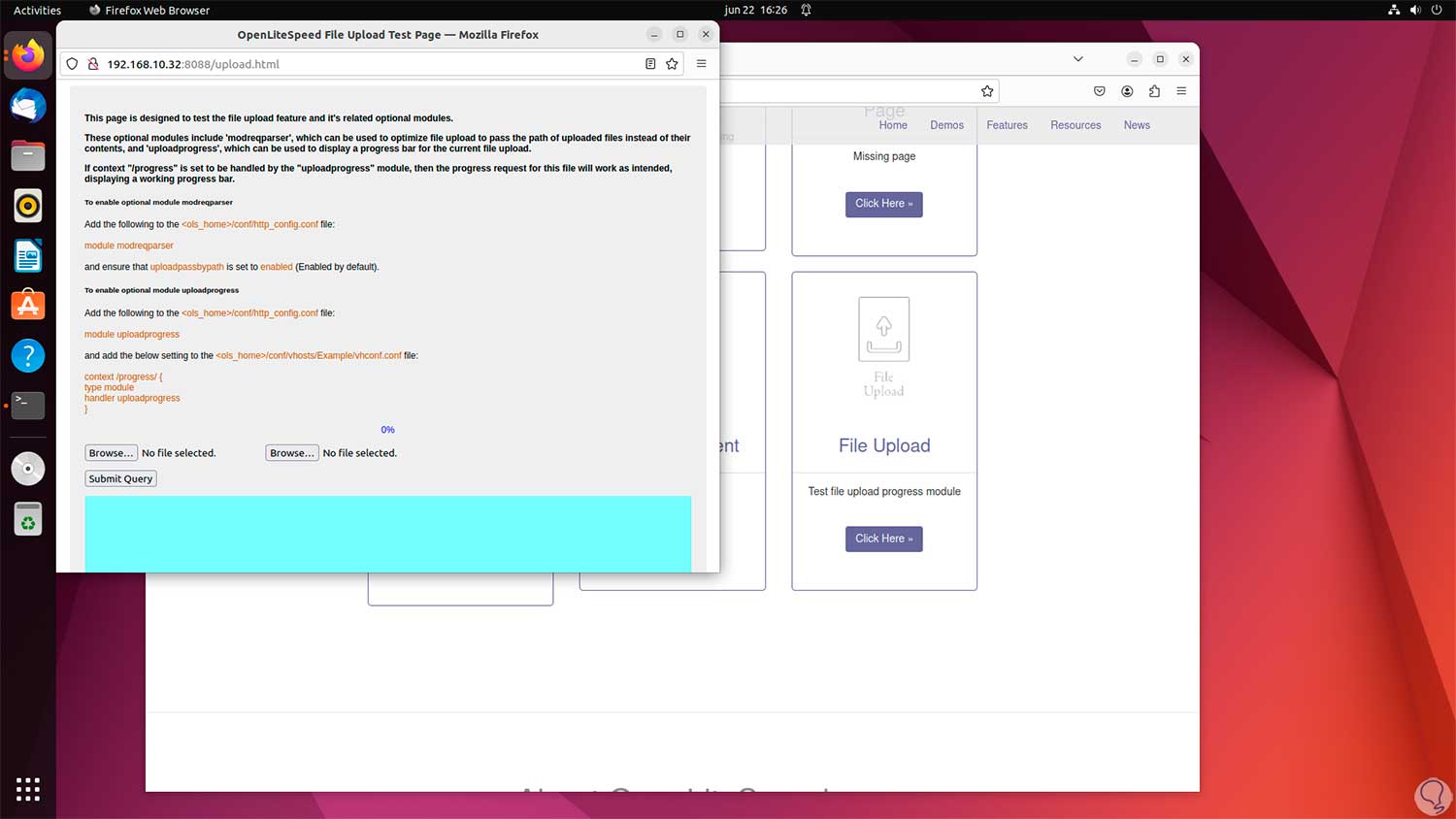
Task: Click the insecure connection lock icon
Action: pos(93,64)
